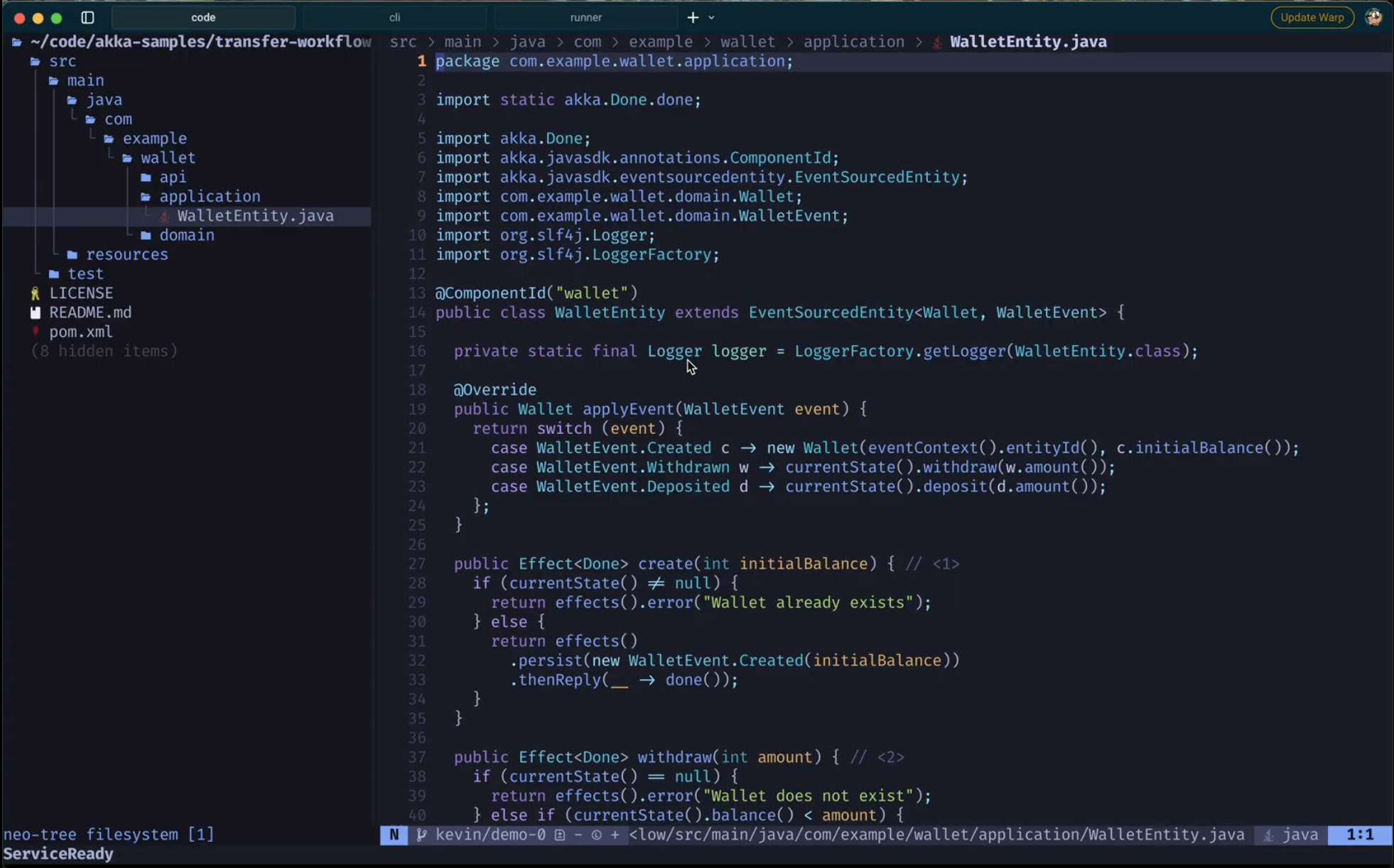Click the N mode indicator in the status line
The height and width of the screenshot is (868, 1394).
tap(394, 835)
